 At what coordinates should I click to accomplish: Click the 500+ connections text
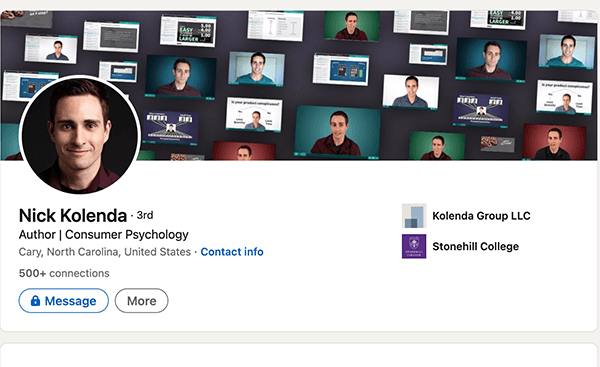[x=64, y=273]
